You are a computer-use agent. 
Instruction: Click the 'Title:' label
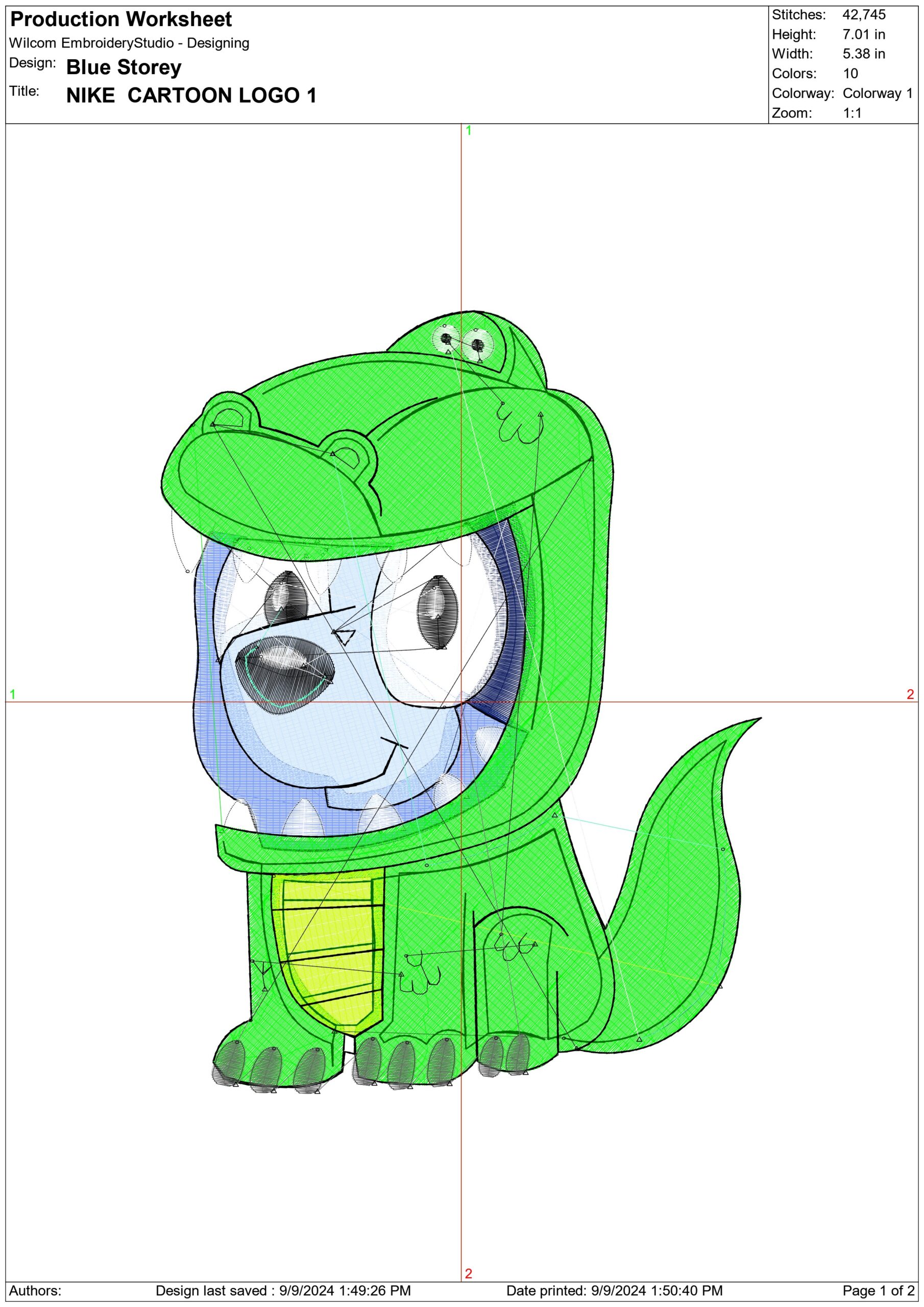pyautogui.click(x=25, y=91)
